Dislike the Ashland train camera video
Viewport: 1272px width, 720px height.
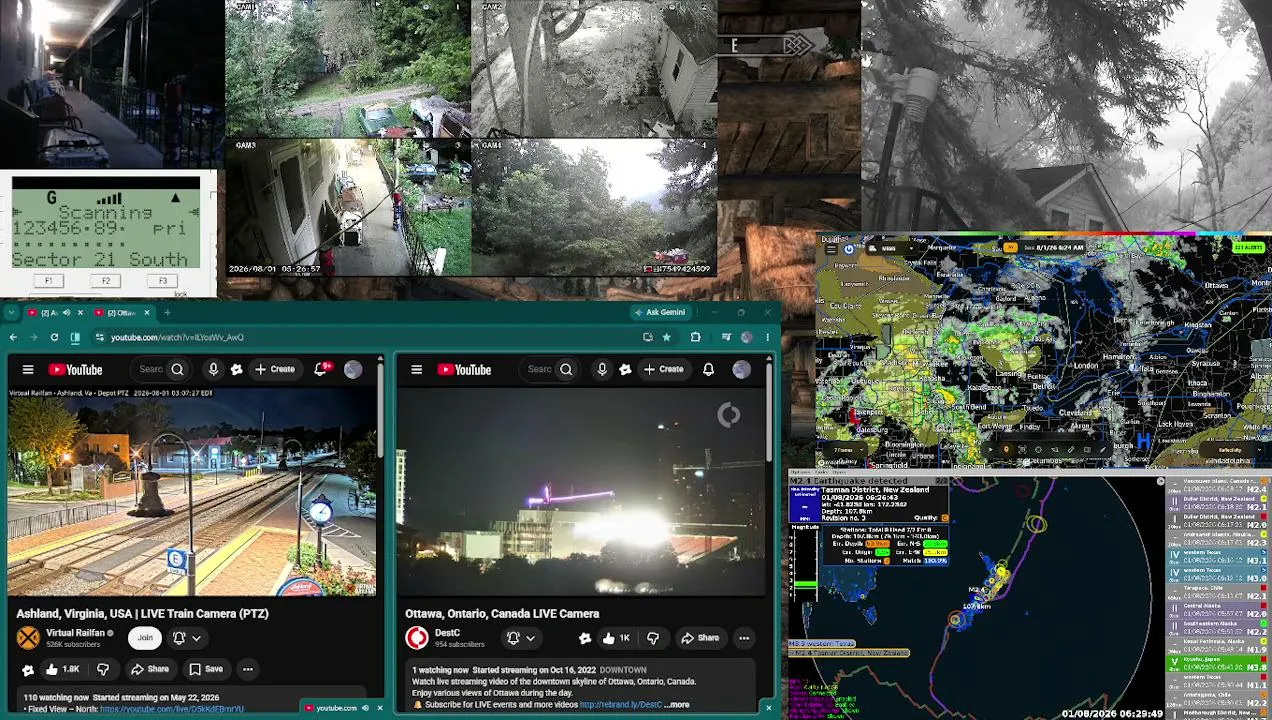102,669
